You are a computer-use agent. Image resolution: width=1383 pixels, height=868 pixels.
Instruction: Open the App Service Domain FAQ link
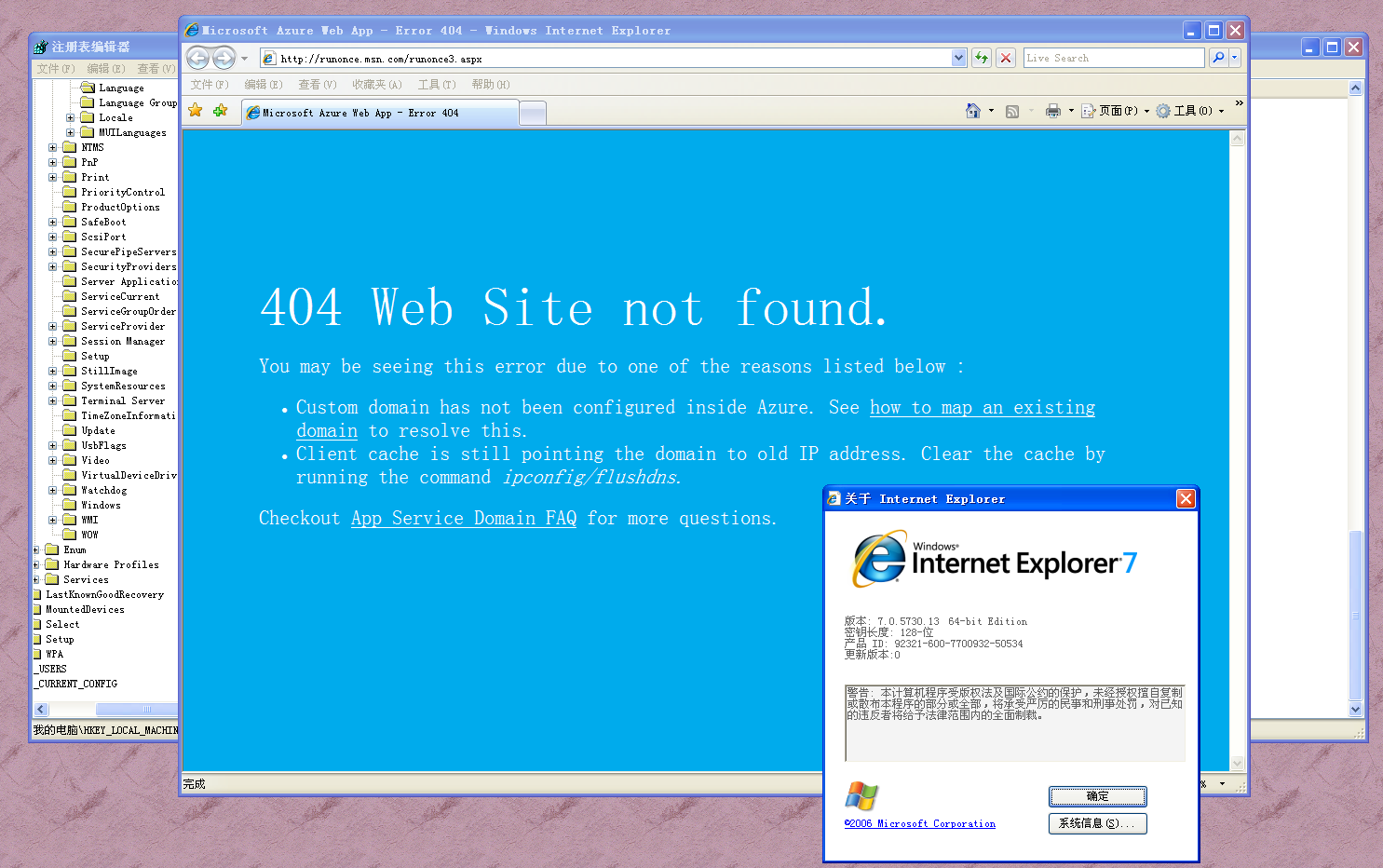[464, 518]
